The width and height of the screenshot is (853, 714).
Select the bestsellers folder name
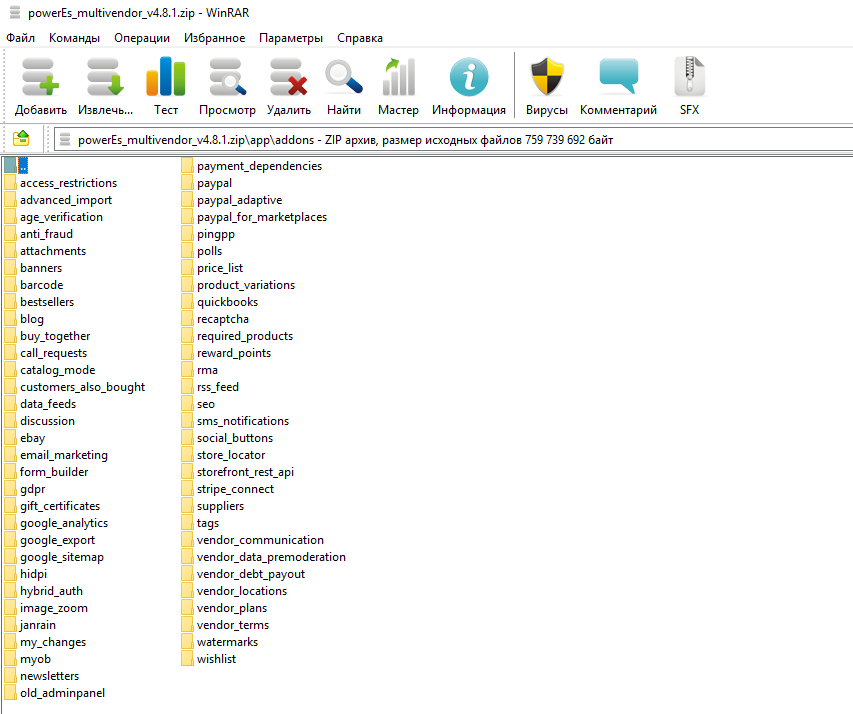(47, 301)
